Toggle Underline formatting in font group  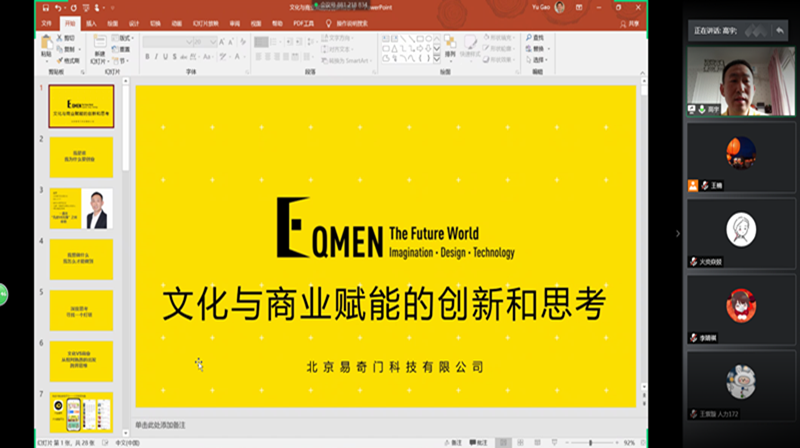point(167,56)
